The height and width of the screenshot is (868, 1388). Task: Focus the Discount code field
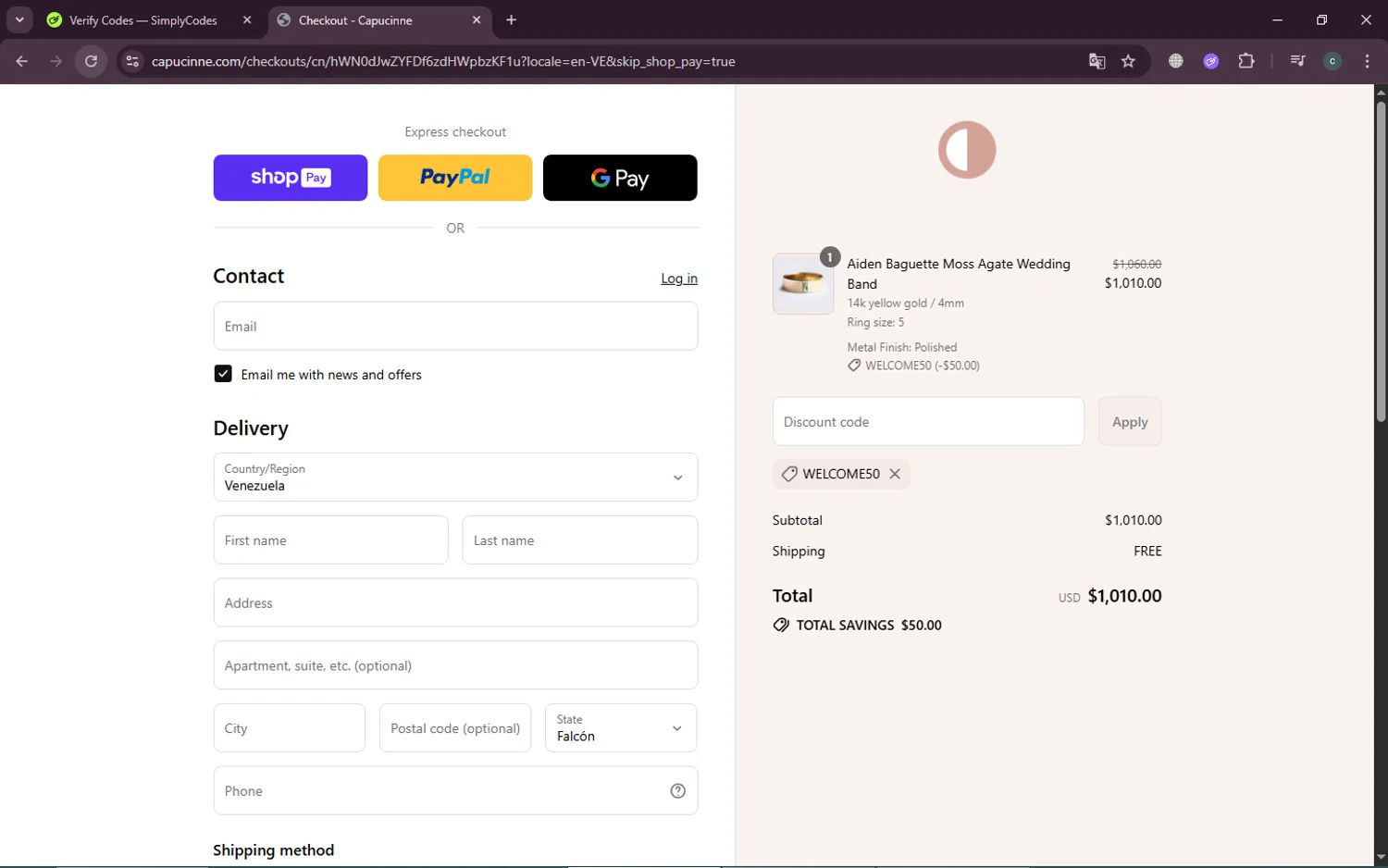(928, 421)
